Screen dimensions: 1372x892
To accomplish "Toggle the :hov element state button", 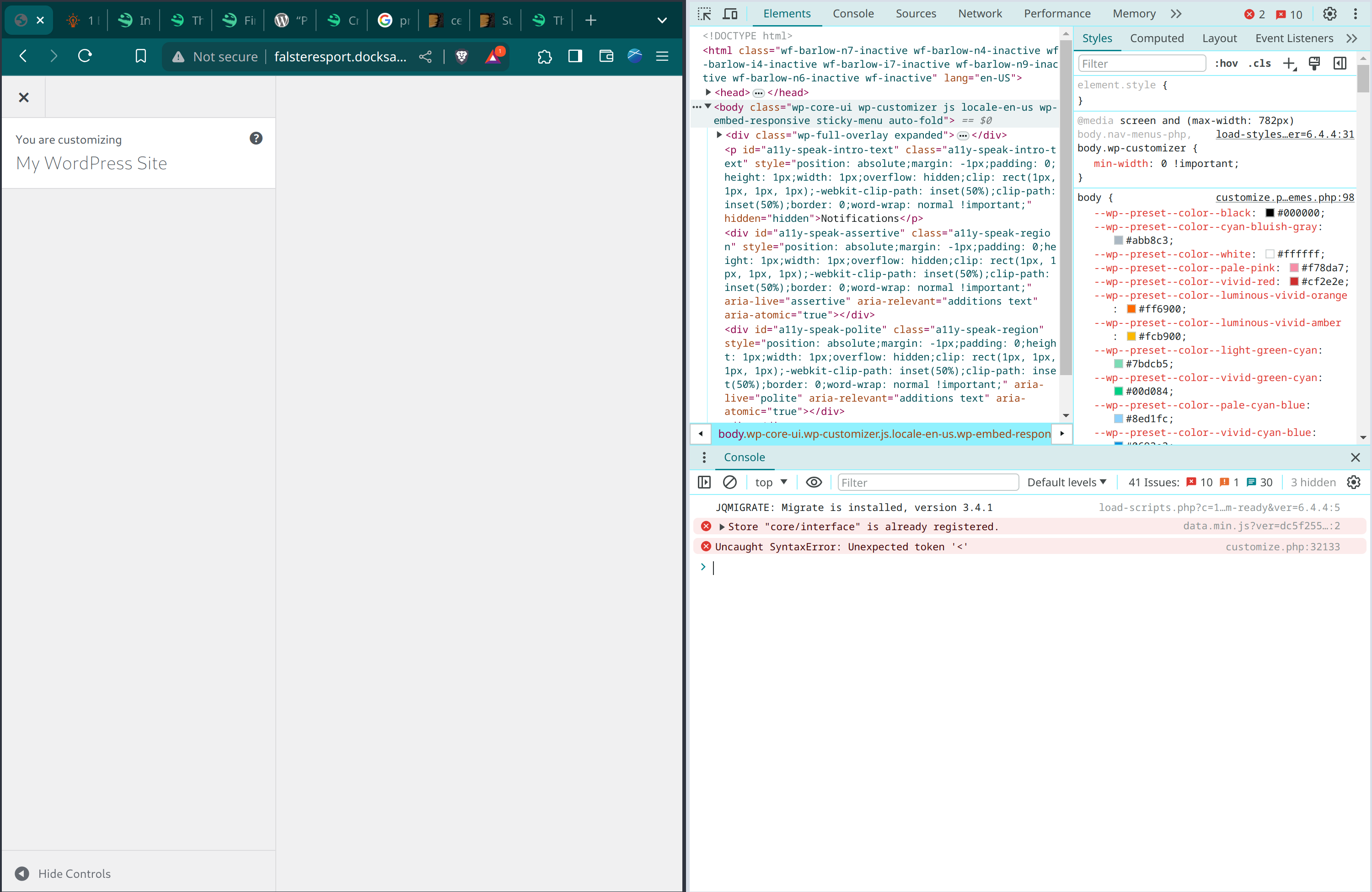I will (x=1226, y=64).
